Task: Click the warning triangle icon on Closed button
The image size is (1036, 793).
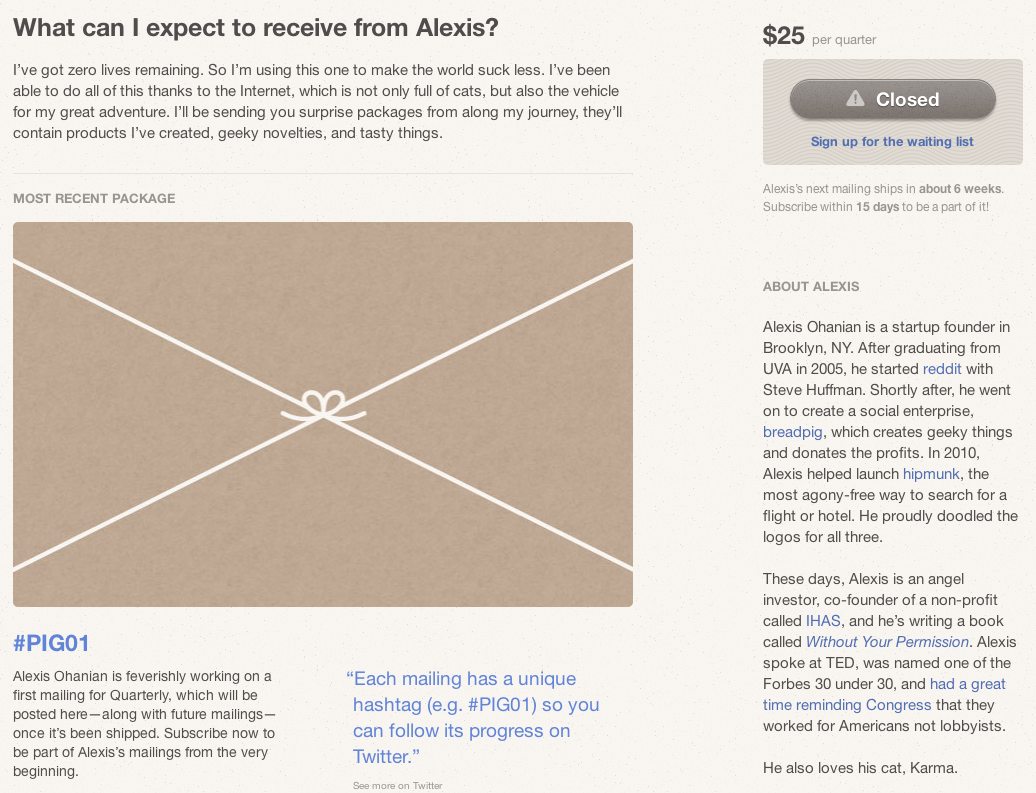Action: click(x=855, y=99)
